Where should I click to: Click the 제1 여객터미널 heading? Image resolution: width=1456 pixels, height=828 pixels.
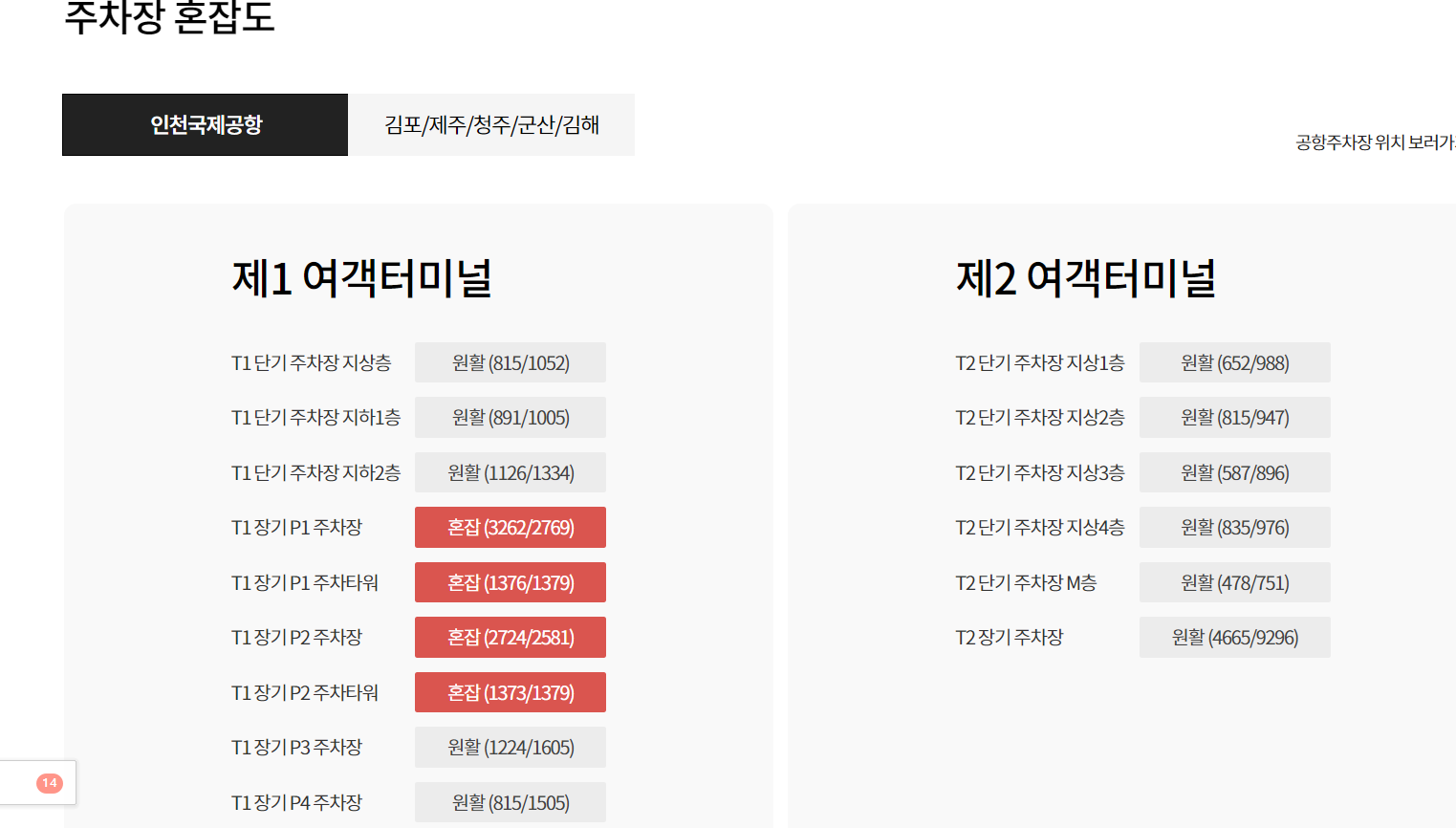(x=362, y=278)
